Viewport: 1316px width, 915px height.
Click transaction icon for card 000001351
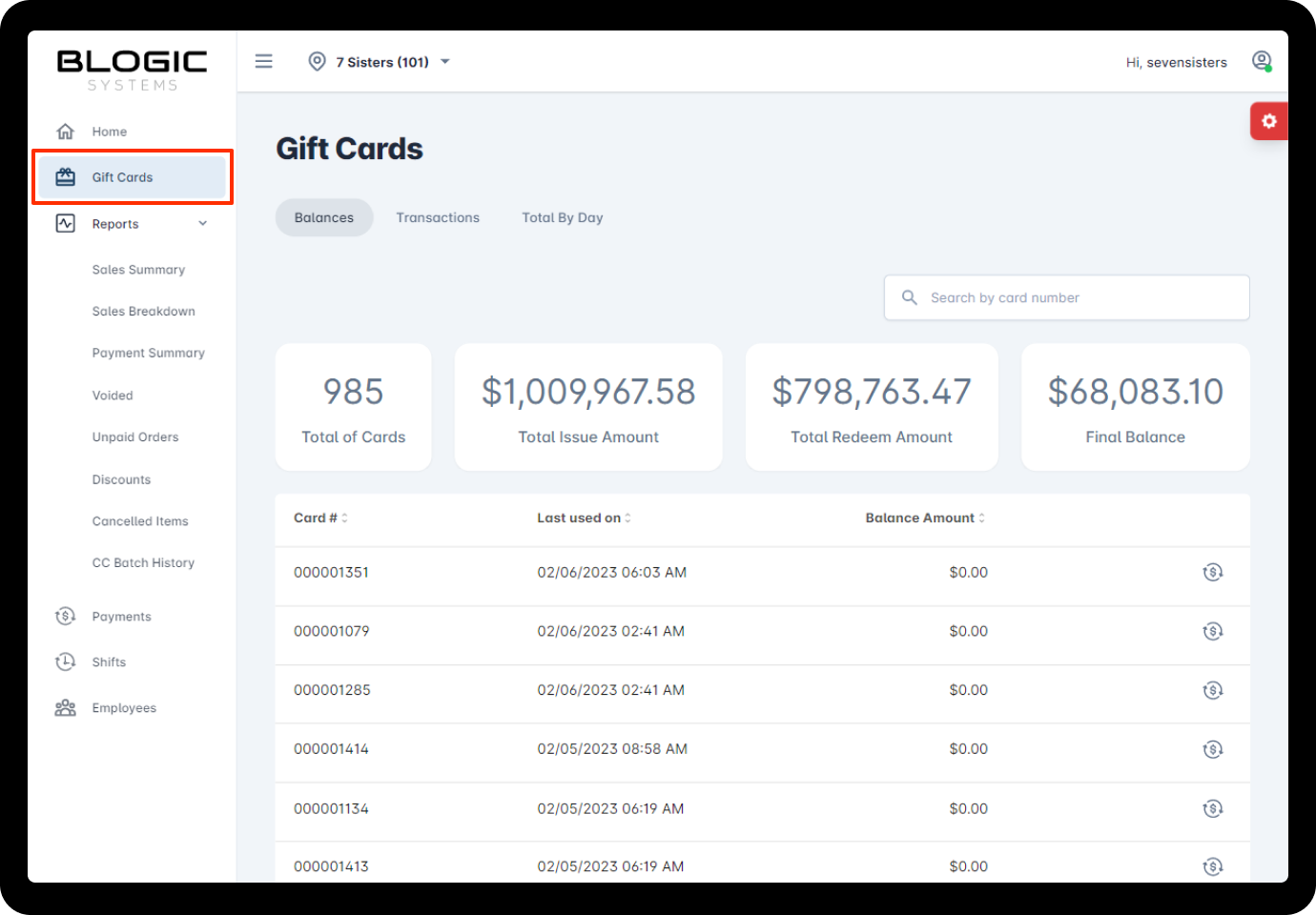click(x=1212, y=573)
